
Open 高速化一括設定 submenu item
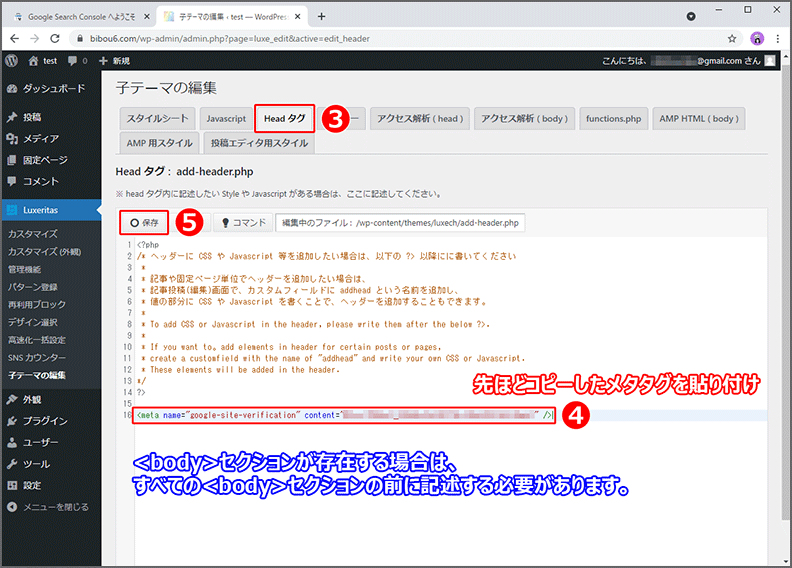pyautogui.click(x=36, y=340)
